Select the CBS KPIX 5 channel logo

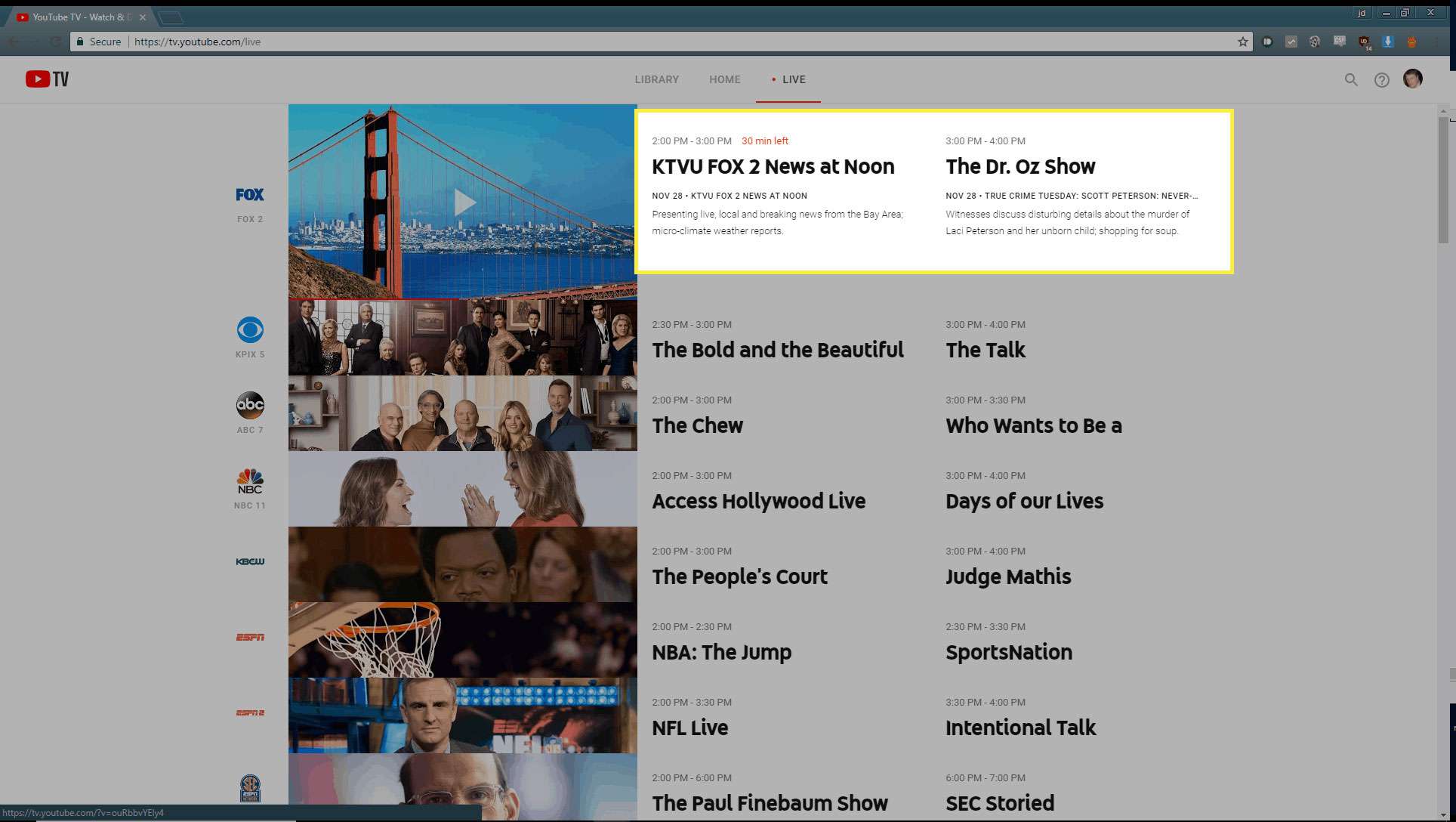(250, 330)
